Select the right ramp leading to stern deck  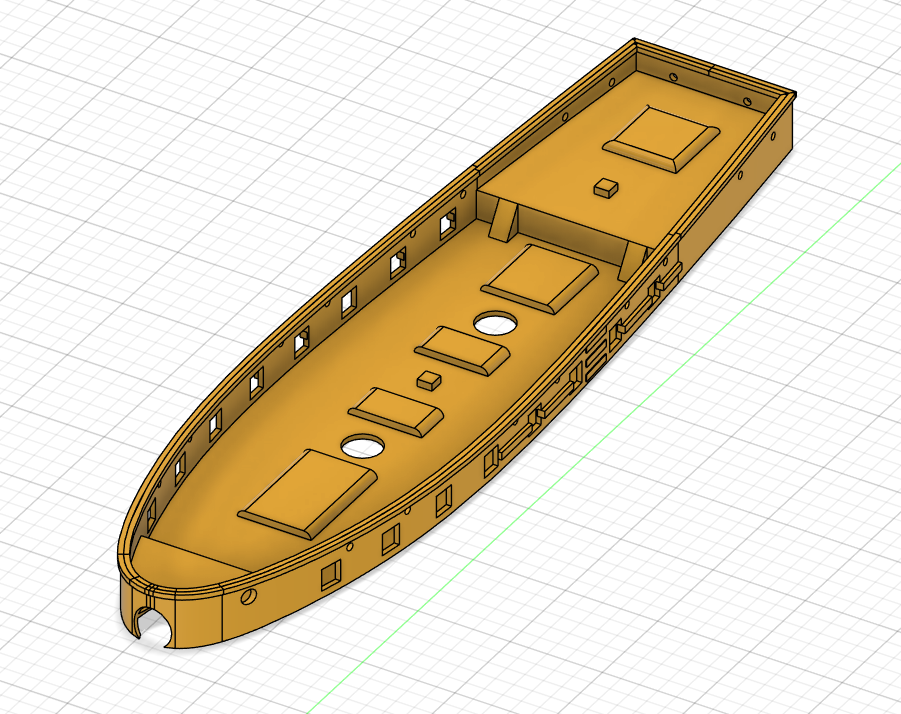coord(632,261)
